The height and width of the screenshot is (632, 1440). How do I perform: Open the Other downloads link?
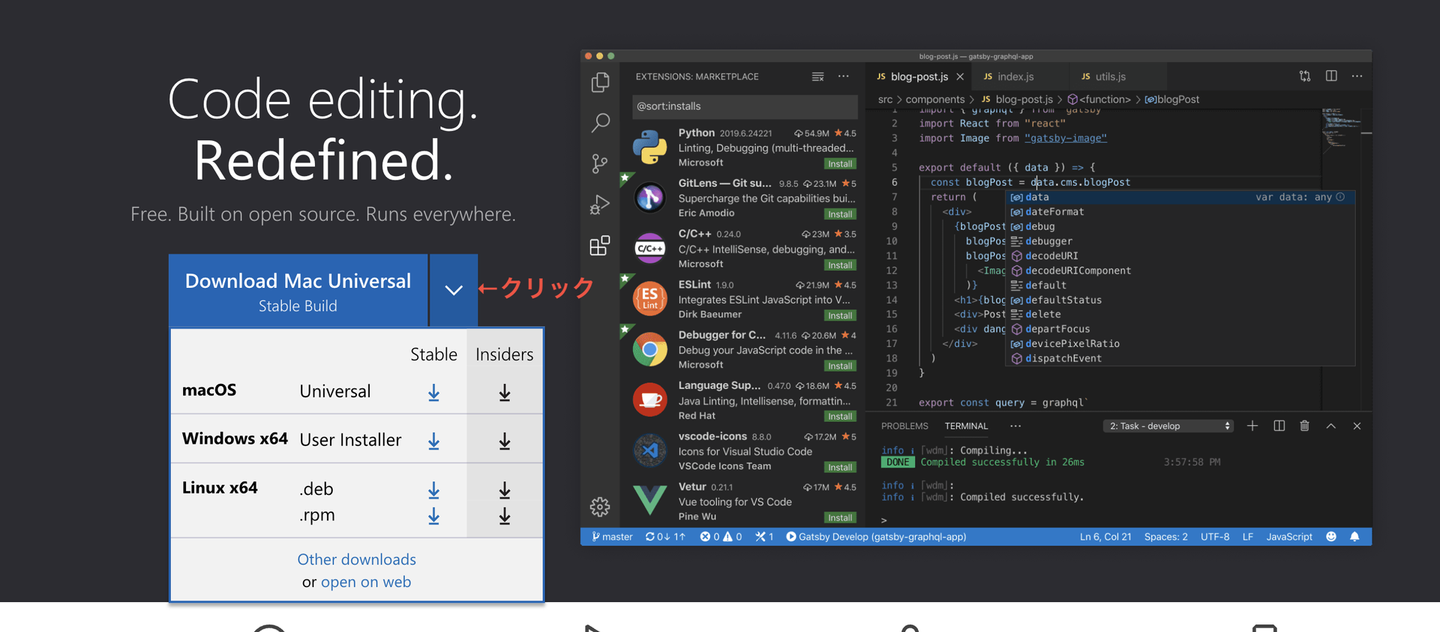pyautogui.click(x=356, y=560)
